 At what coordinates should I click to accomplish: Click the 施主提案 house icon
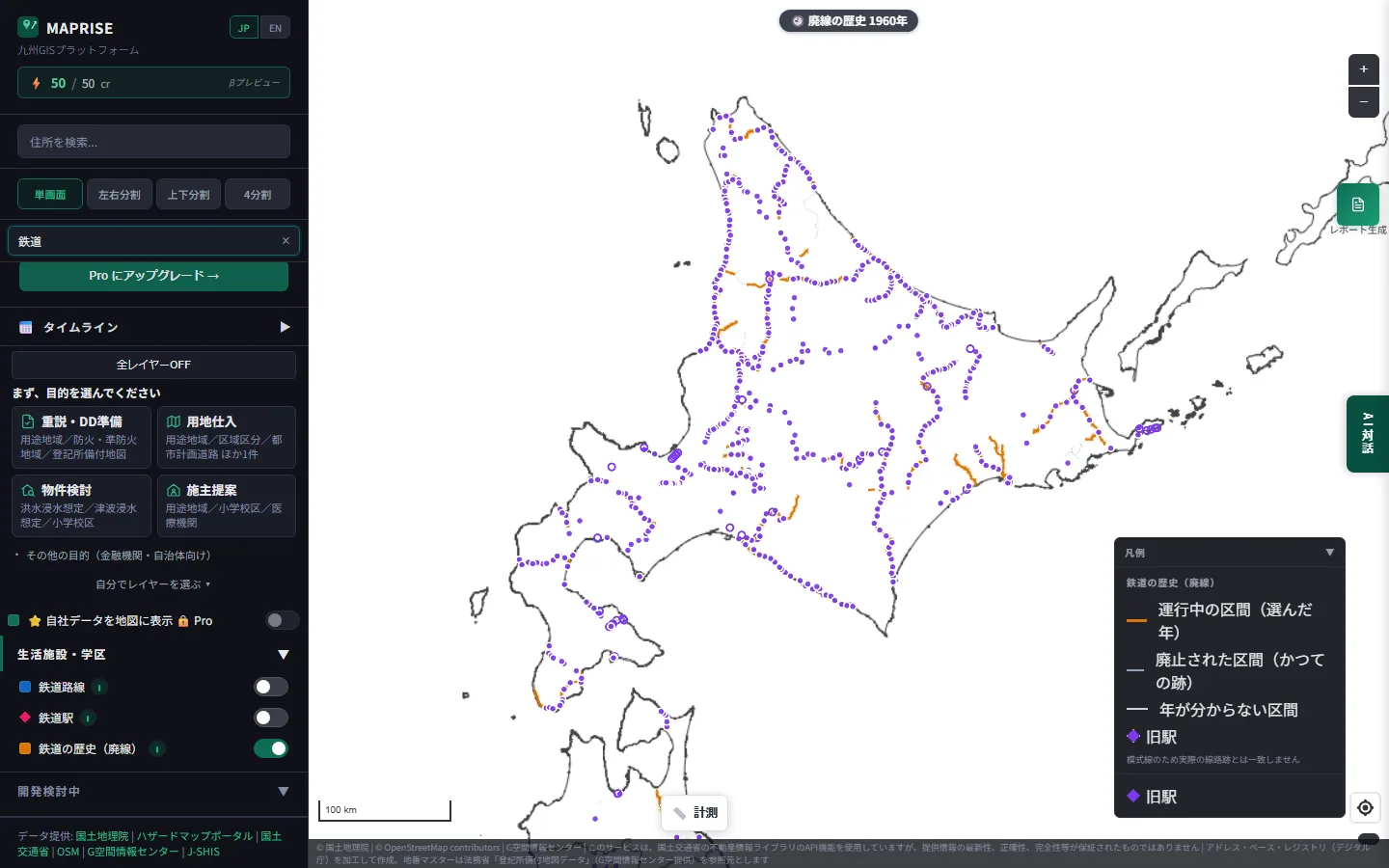pyautogui.click(x=174, y=490)
